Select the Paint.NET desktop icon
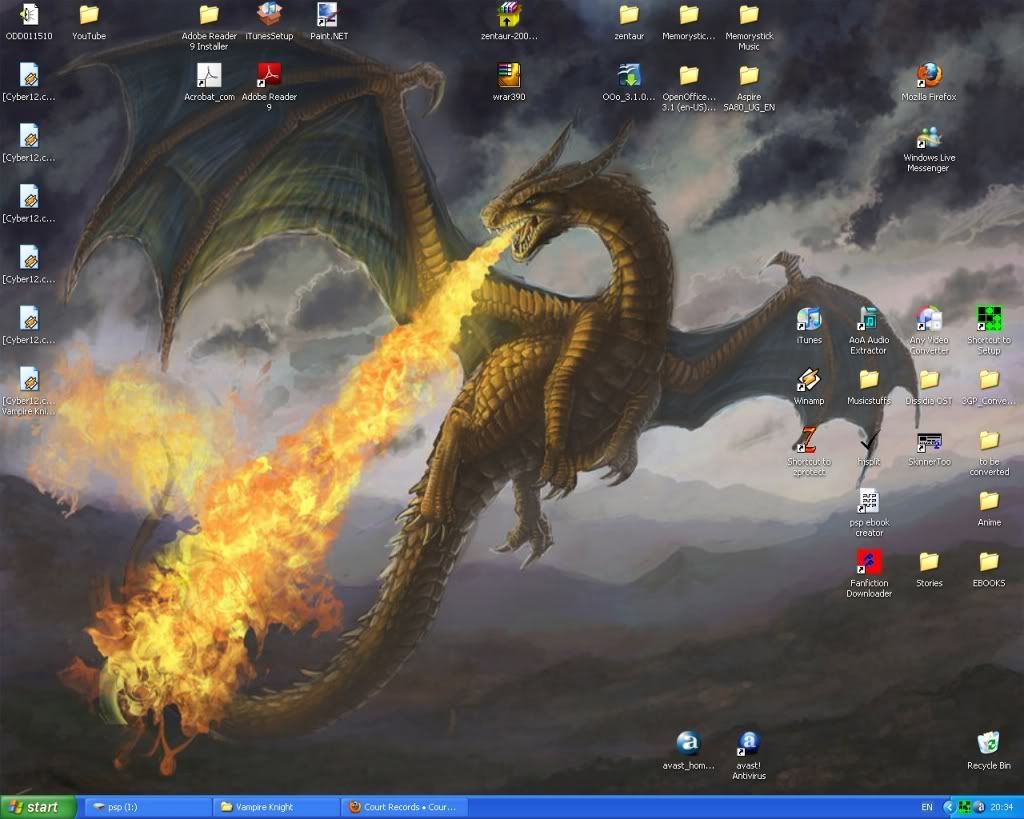1024x819 pixels. (328, 15)
